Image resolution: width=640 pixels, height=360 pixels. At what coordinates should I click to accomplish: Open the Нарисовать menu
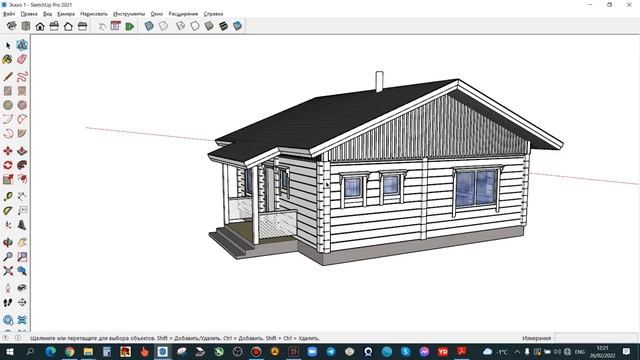tap(94, 14)
